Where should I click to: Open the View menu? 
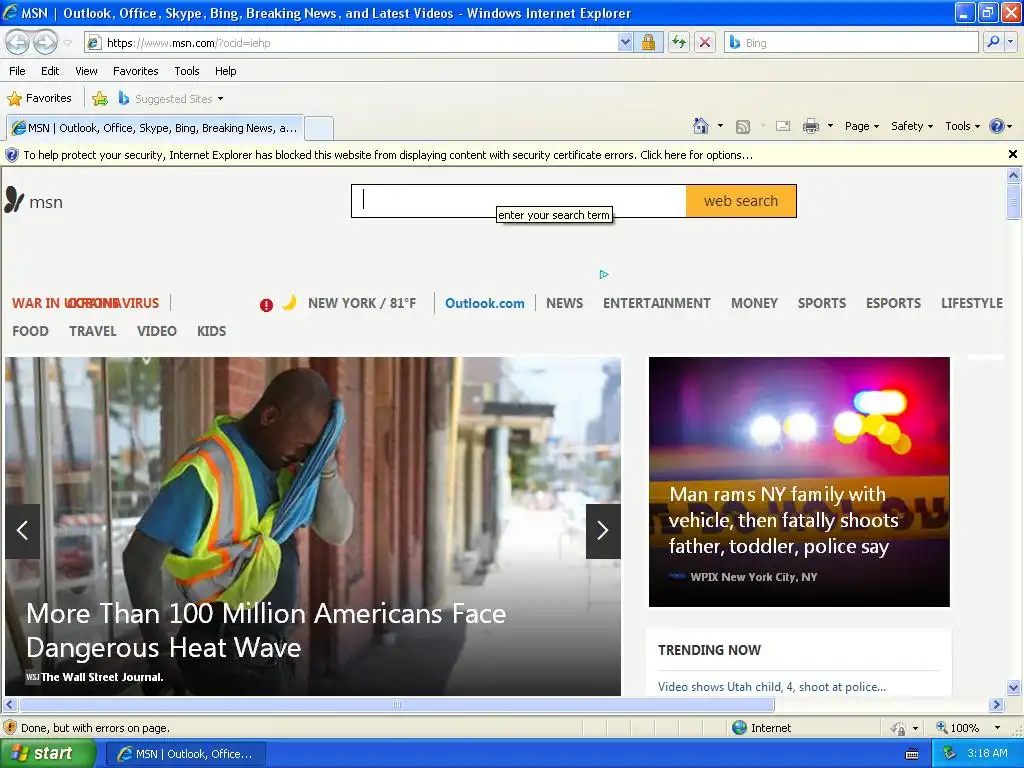pyautogui.click(x=86, y=71)
